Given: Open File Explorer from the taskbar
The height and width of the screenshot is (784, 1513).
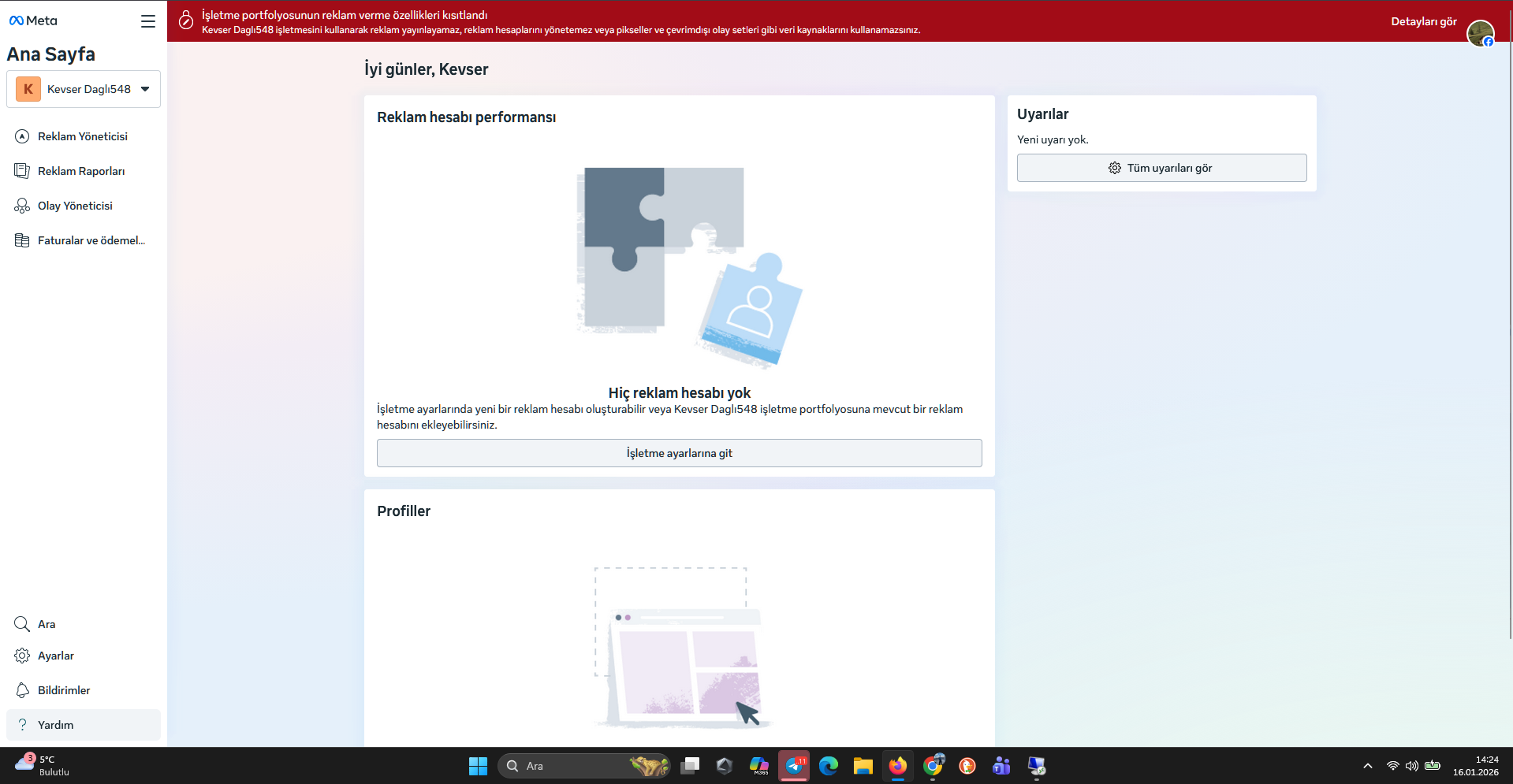Looking at the screenshot, I should pyautogui.click(x=863, y=766).
